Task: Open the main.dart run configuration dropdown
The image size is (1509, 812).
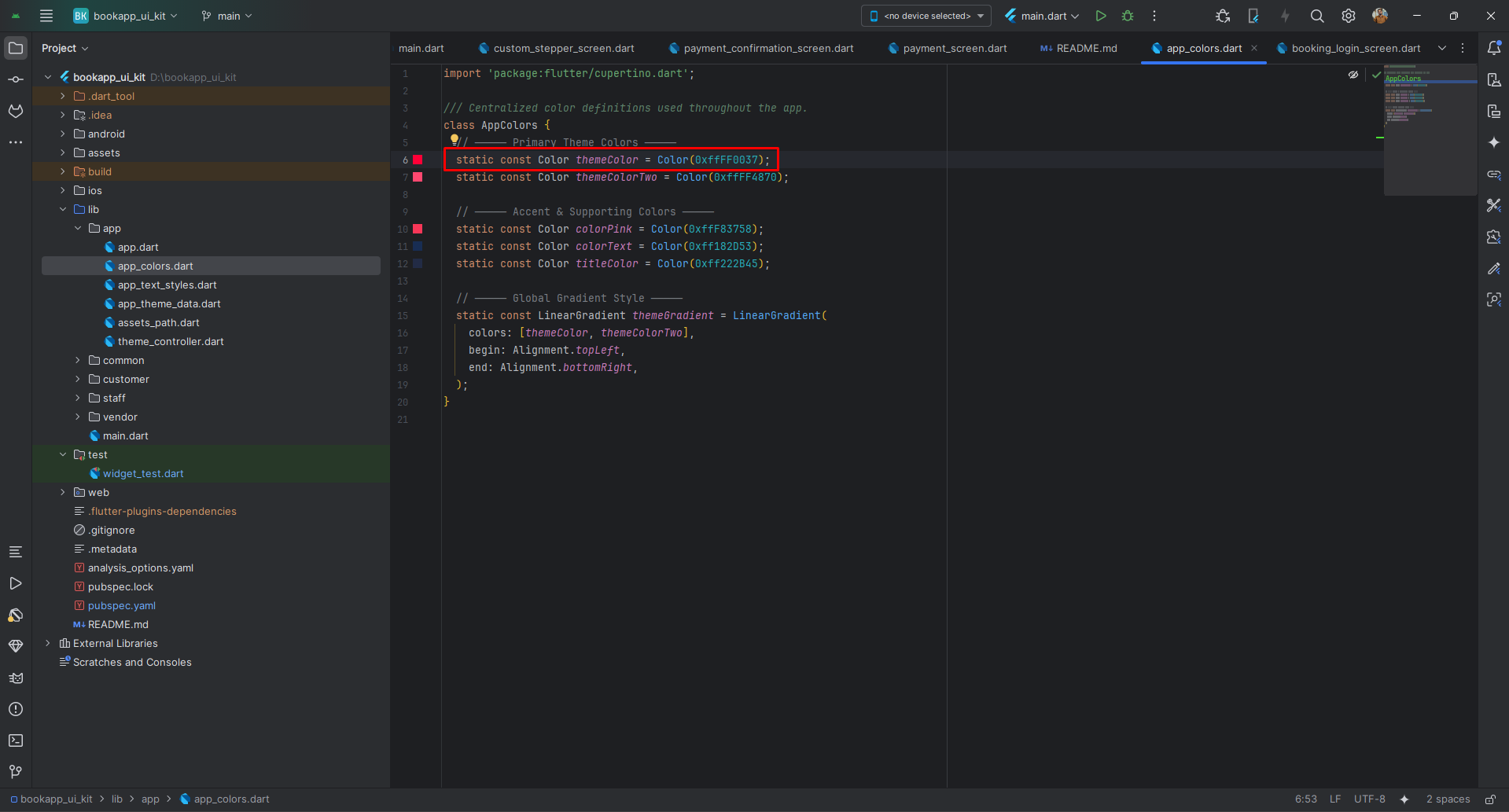Action: click(x=1042, y=16)
